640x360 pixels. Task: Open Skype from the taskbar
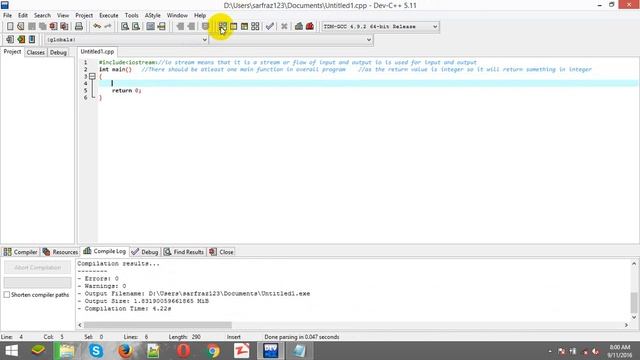tap(96, 351)
